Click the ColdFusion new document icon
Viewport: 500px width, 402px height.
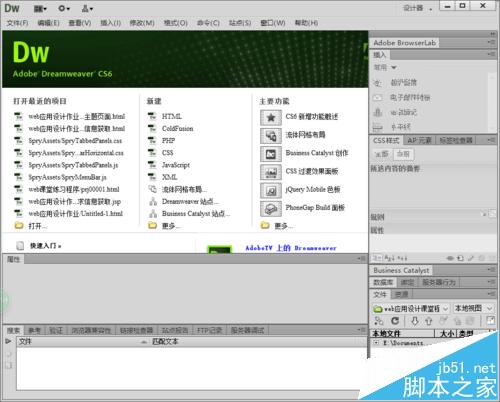(x=152, y=128)
